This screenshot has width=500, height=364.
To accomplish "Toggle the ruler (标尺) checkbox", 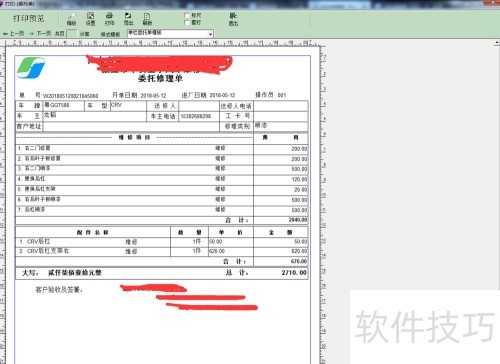I will click(187, 15).
